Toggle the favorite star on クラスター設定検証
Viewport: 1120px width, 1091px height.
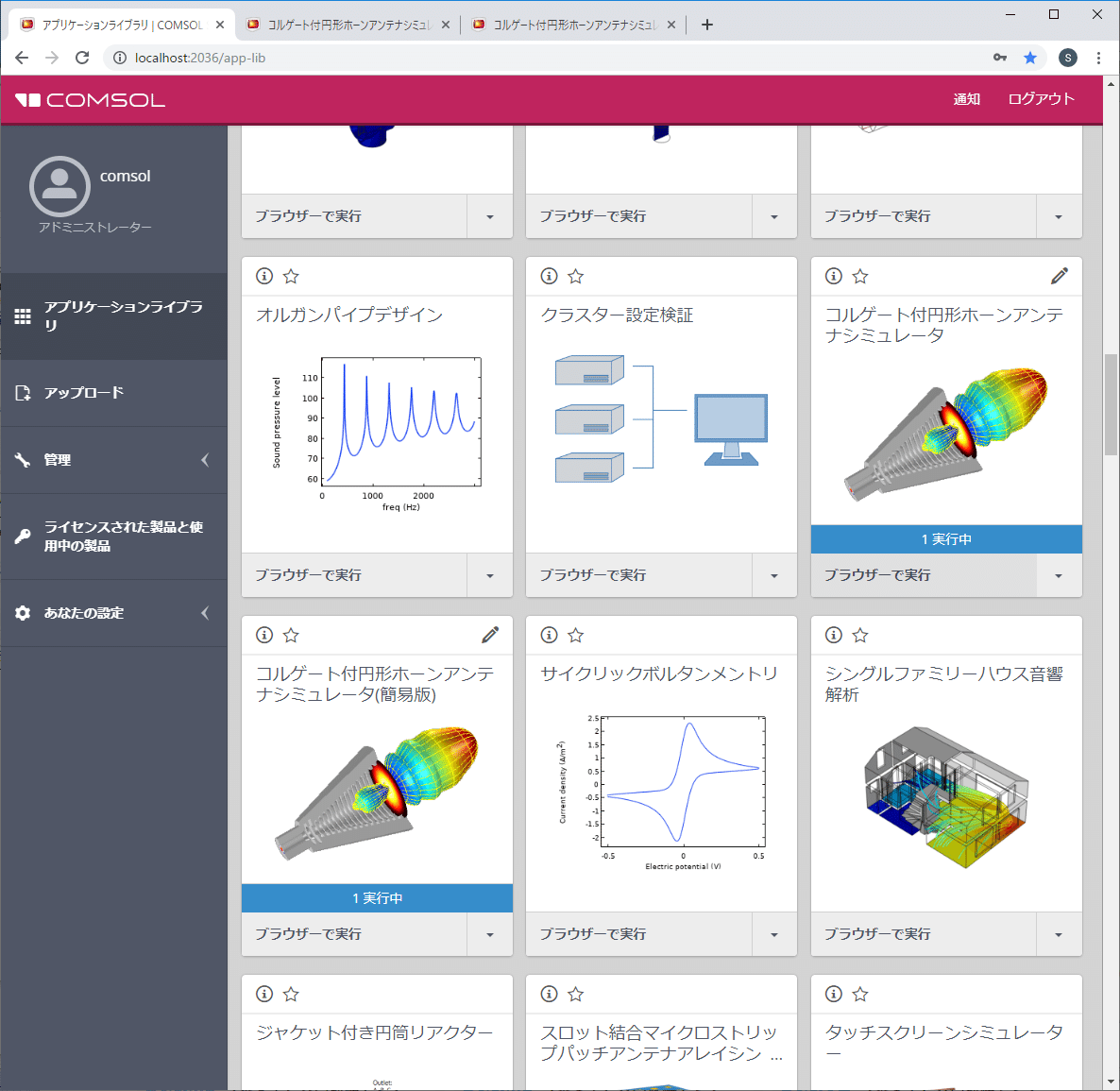point(575,276)
